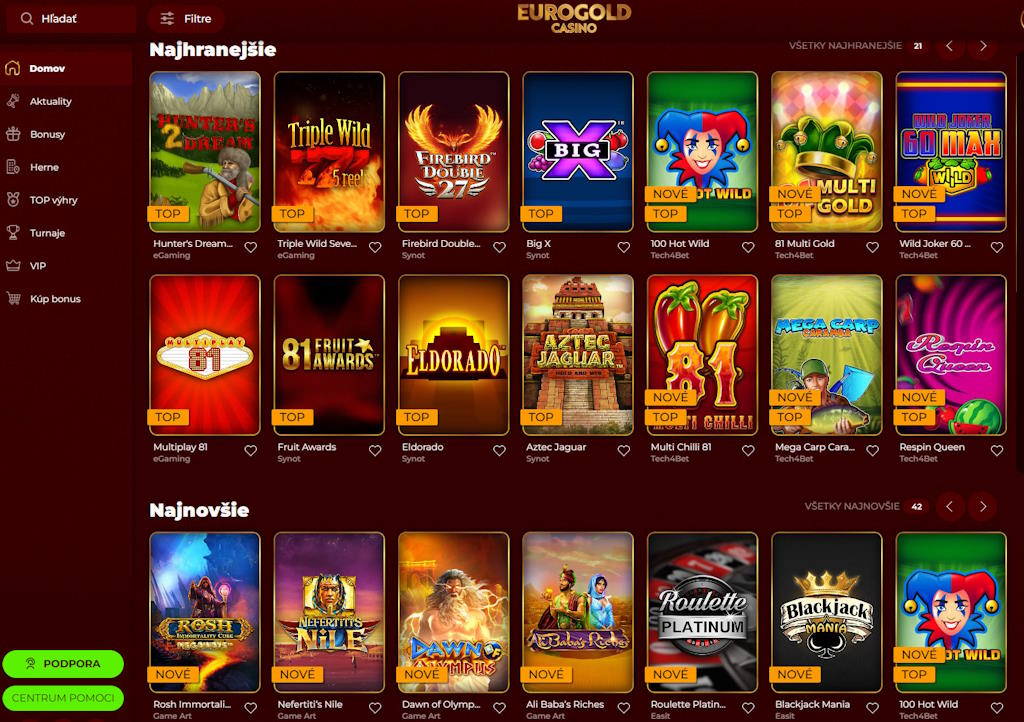The width and height of the screenshot is (1024, 722).
Task: Select Turnaje in the sidebar menu
Action: pos(47,232)
